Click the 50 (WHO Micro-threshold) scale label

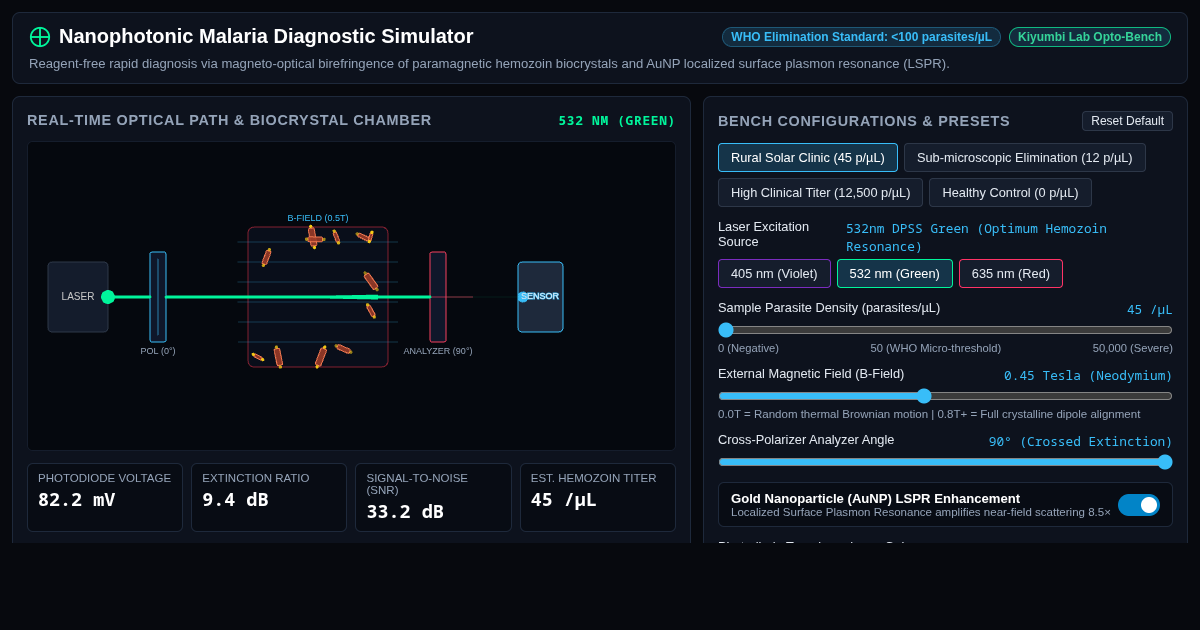coord(935,348)
